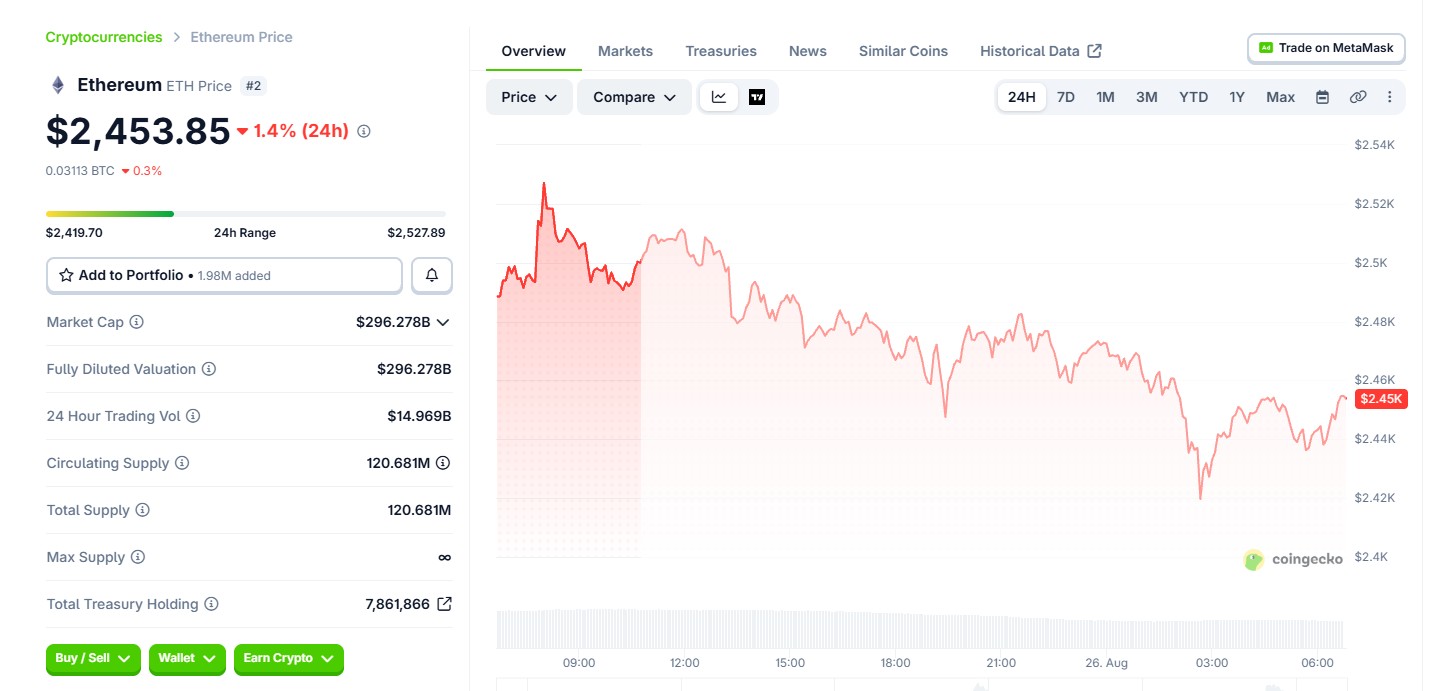Click the 24h Range progress bar
Screen dimensions: 1429x691
click(246, 213)
